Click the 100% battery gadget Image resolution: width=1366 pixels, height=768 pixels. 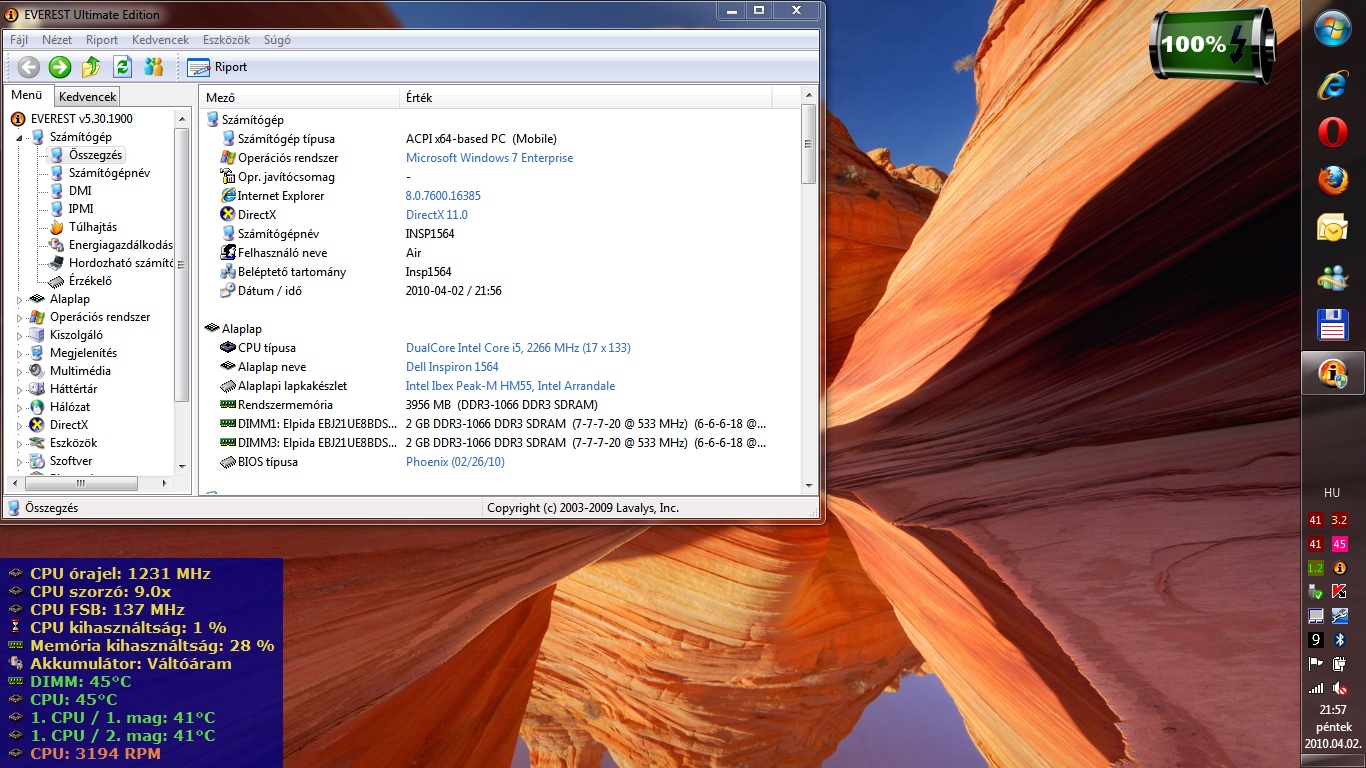tap(1212, 45)
